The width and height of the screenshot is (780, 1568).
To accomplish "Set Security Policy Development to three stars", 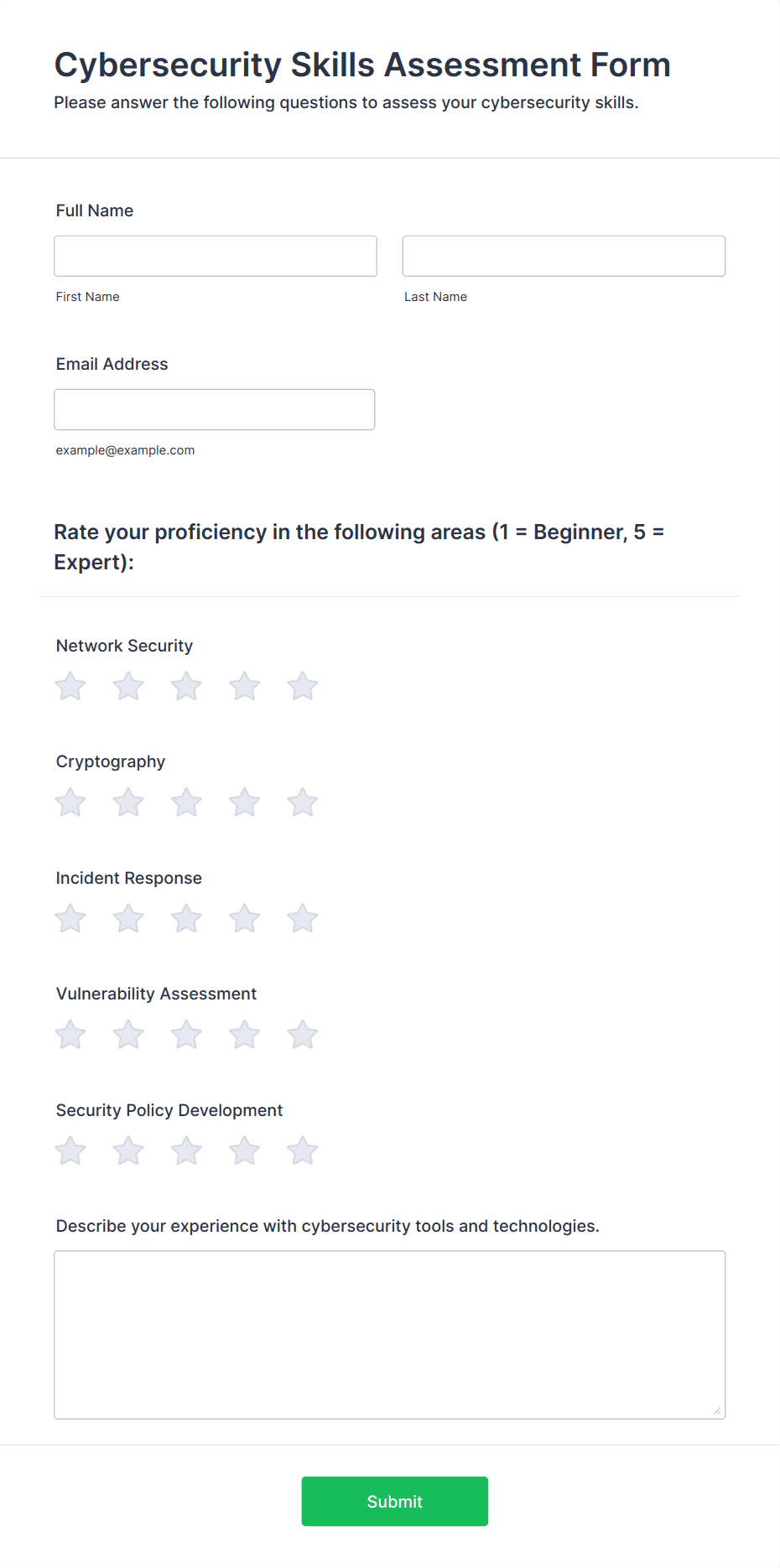I will pyautogui.click(x=186, y=1151).
